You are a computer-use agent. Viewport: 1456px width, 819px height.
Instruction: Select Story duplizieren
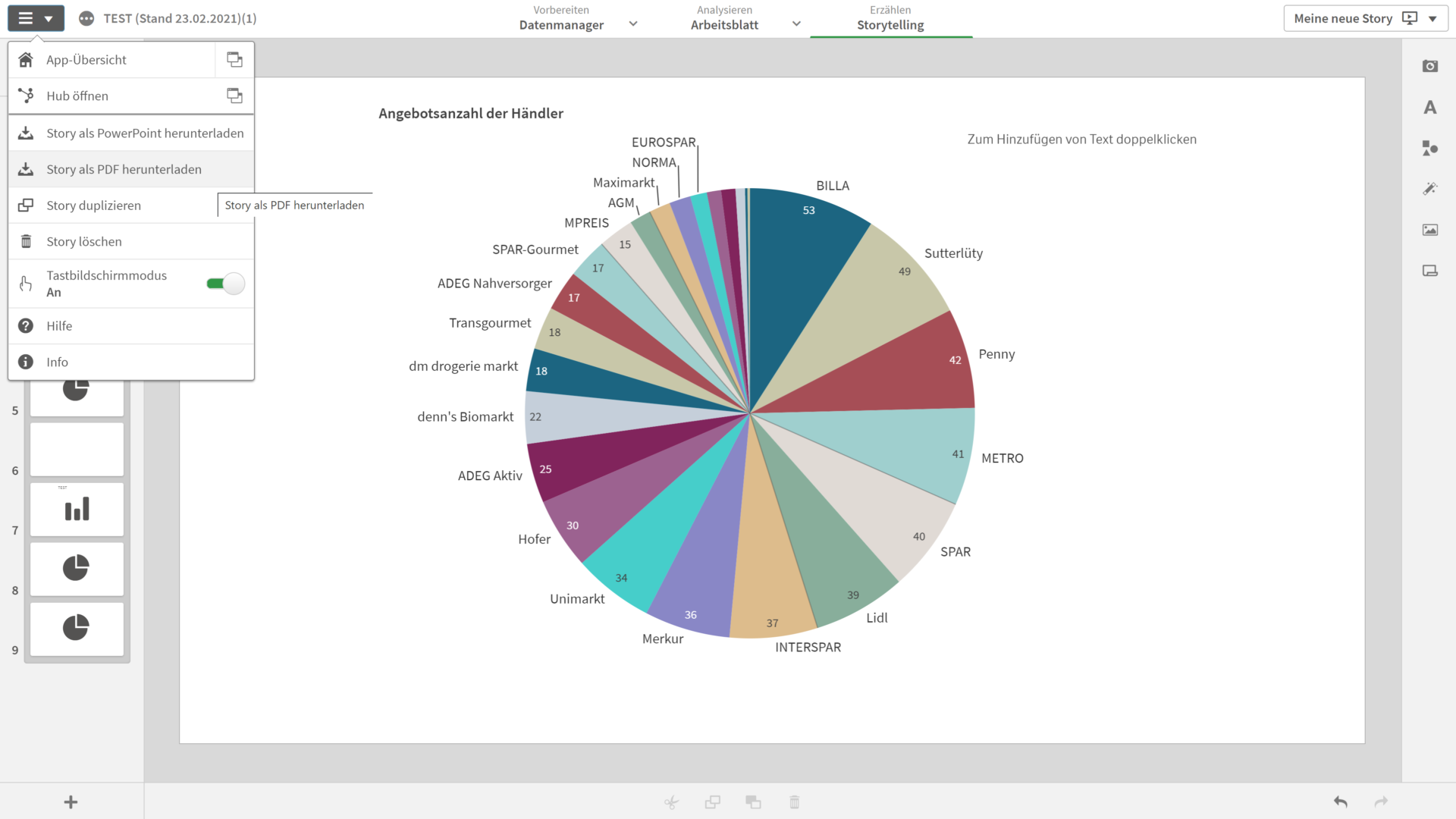130,206
